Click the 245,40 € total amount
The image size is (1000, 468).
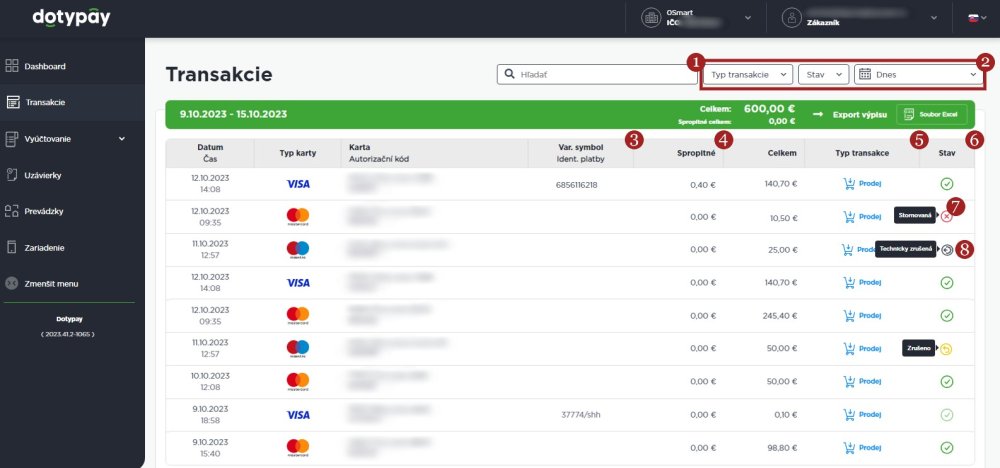pyautogui.click(x=780, y=316)
